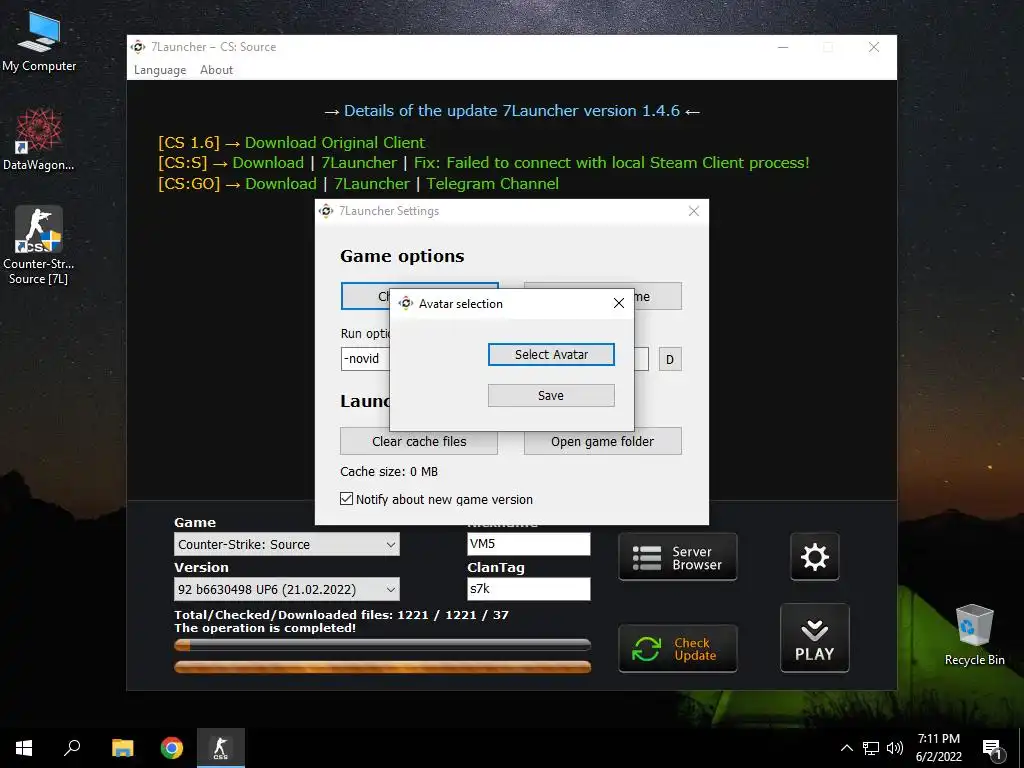1024x768 pixels.
Task: Open the gear settings icon in launcher
Action: click(814, 557)
